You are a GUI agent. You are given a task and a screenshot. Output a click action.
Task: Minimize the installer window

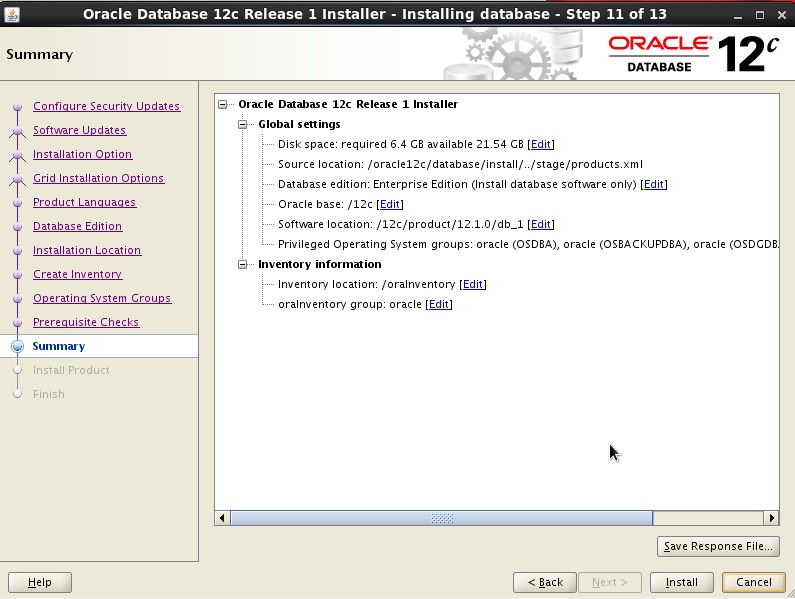pos(738,15)
